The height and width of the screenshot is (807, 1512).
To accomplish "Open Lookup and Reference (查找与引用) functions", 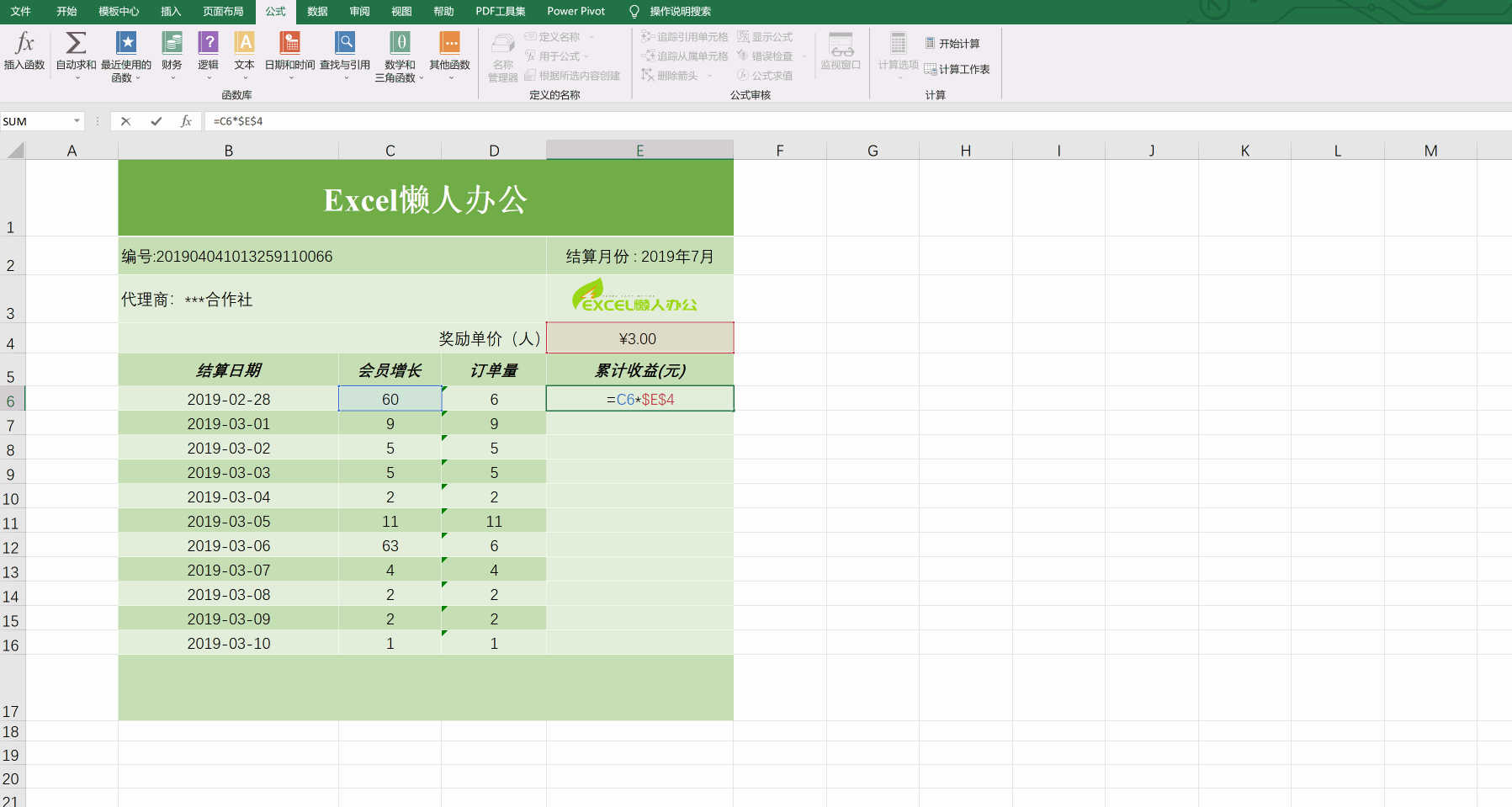I will [x=345, y=44].
